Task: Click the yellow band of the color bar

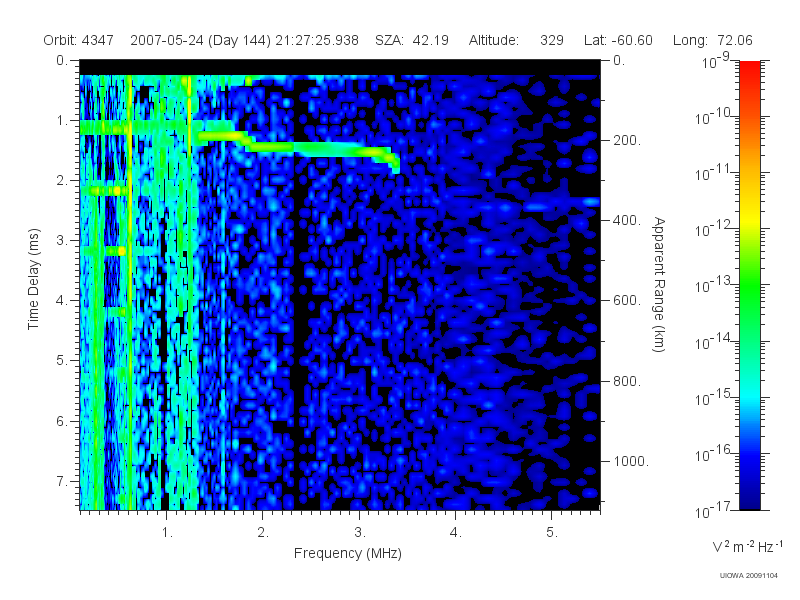Action: point(750,220)
